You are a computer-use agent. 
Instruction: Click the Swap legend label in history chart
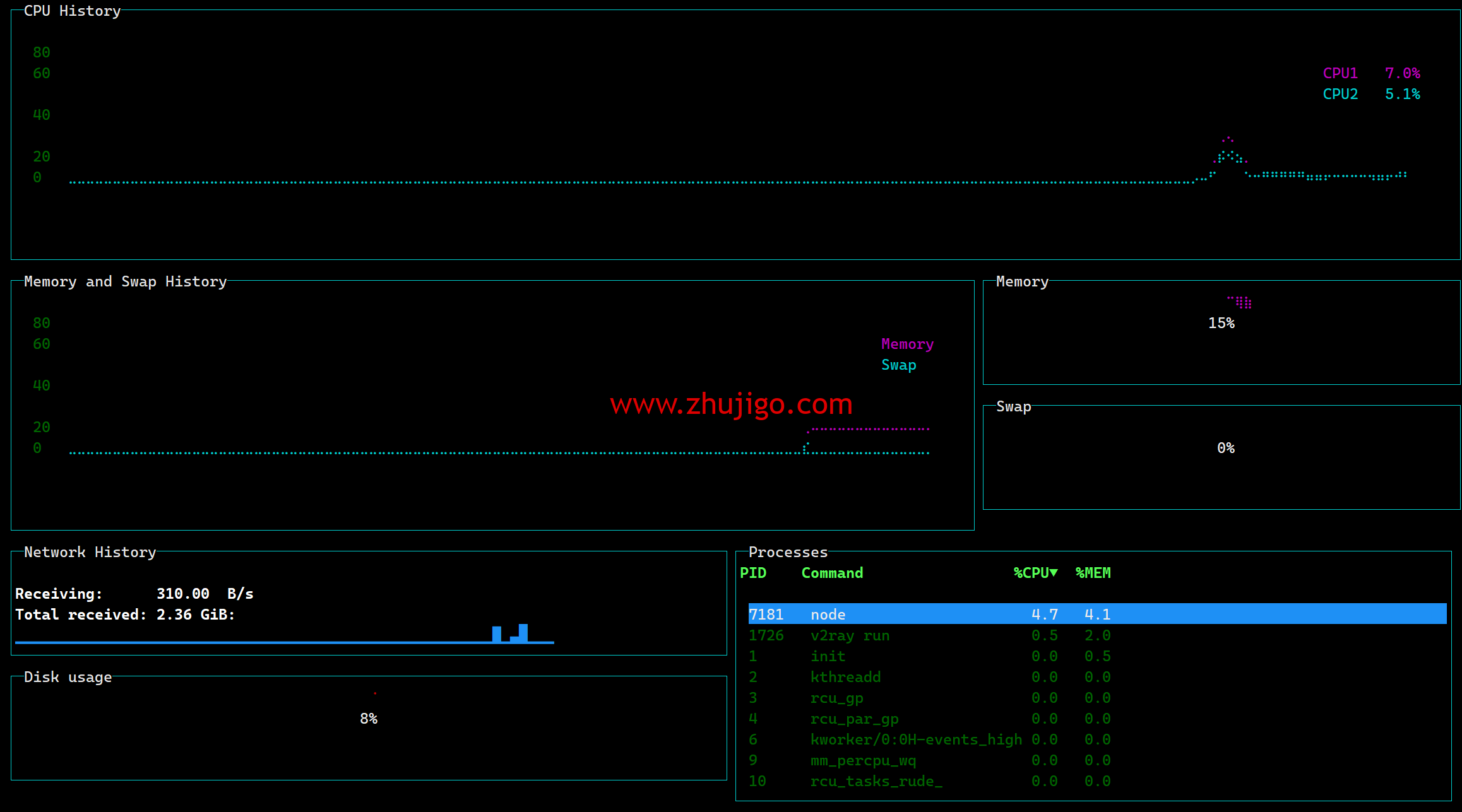click(x=898, y=365)
